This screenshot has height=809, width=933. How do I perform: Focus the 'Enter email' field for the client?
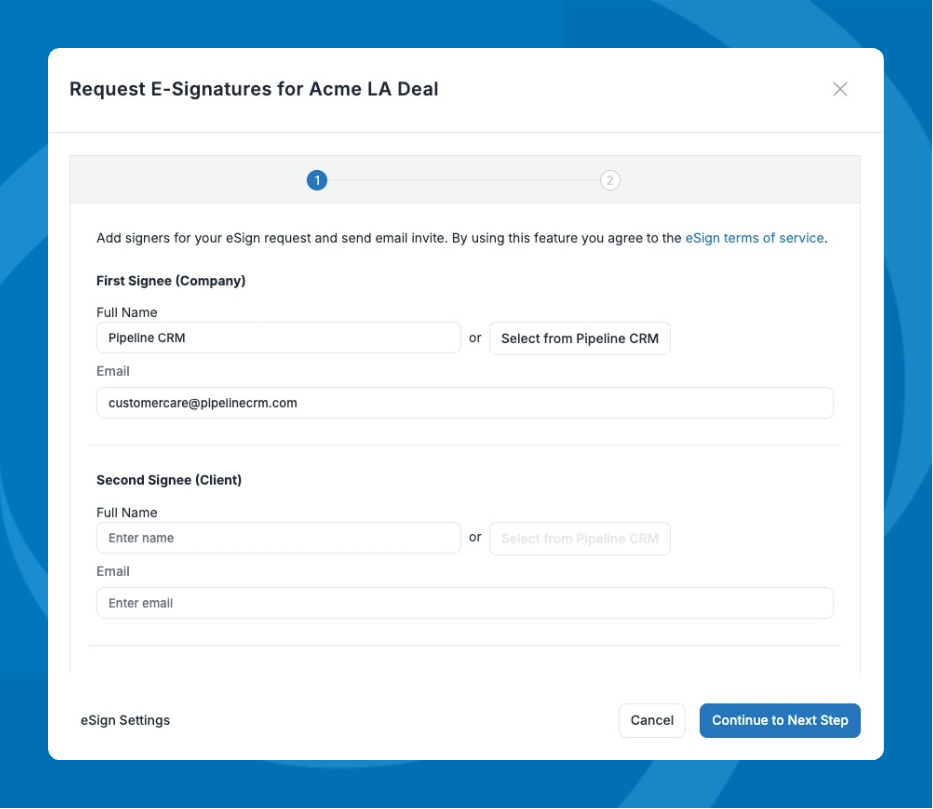465,603
